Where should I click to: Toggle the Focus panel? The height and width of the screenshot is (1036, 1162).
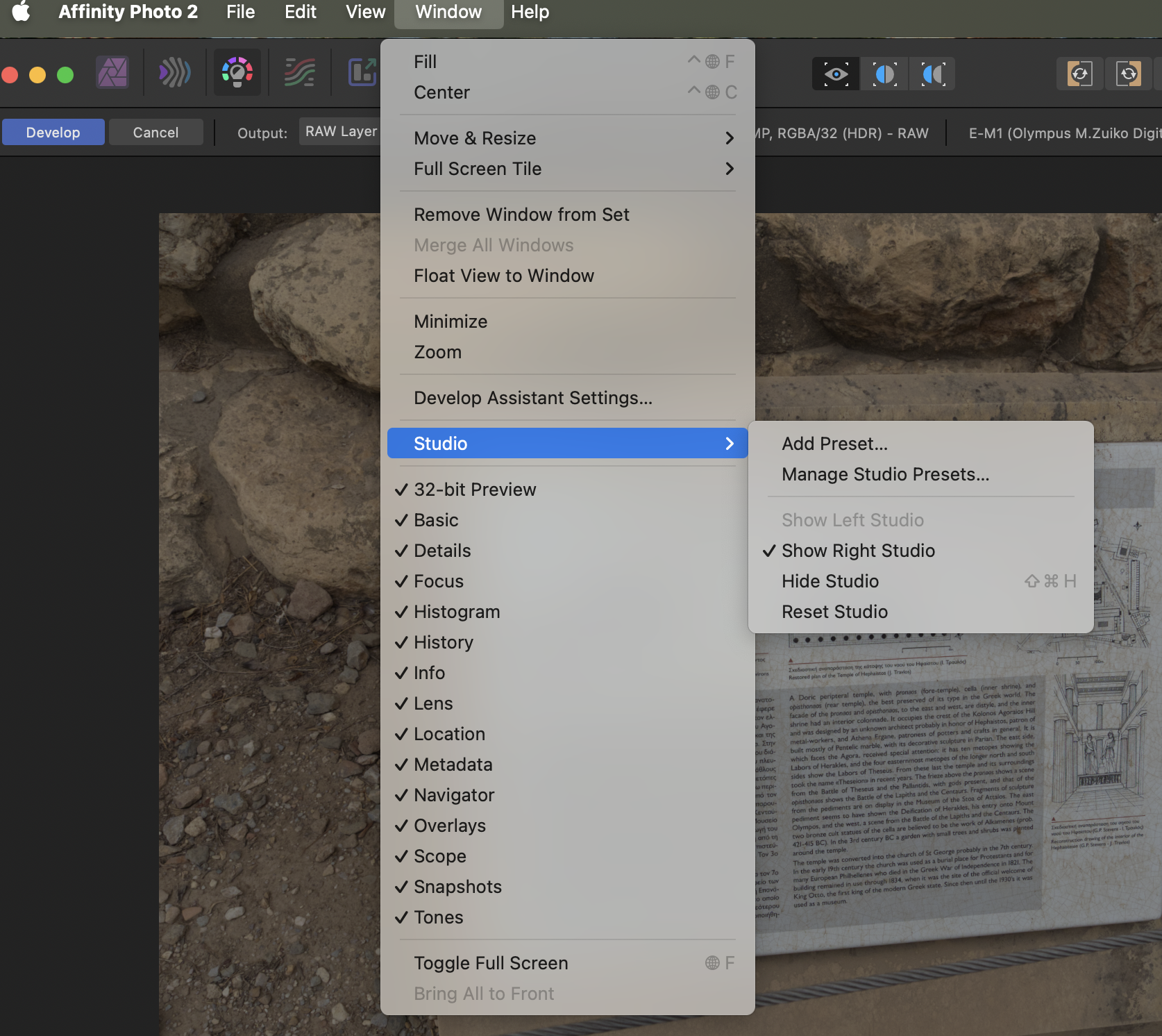567,581
